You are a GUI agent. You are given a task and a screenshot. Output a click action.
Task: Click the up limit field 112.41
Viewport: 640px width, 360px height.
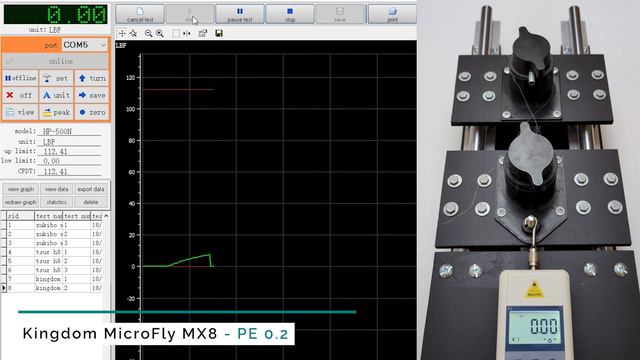pos(69,151)
